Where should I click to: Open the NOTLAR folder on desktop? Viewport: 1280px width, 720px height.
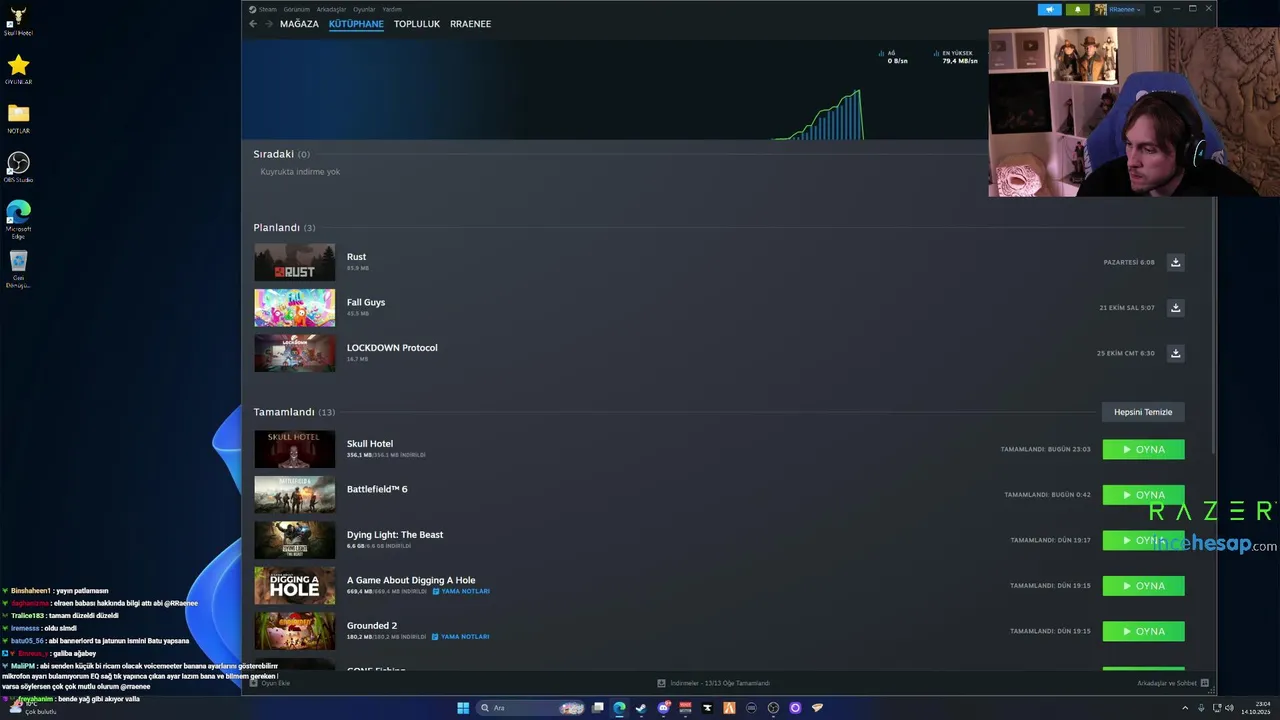tap(18, 118)
